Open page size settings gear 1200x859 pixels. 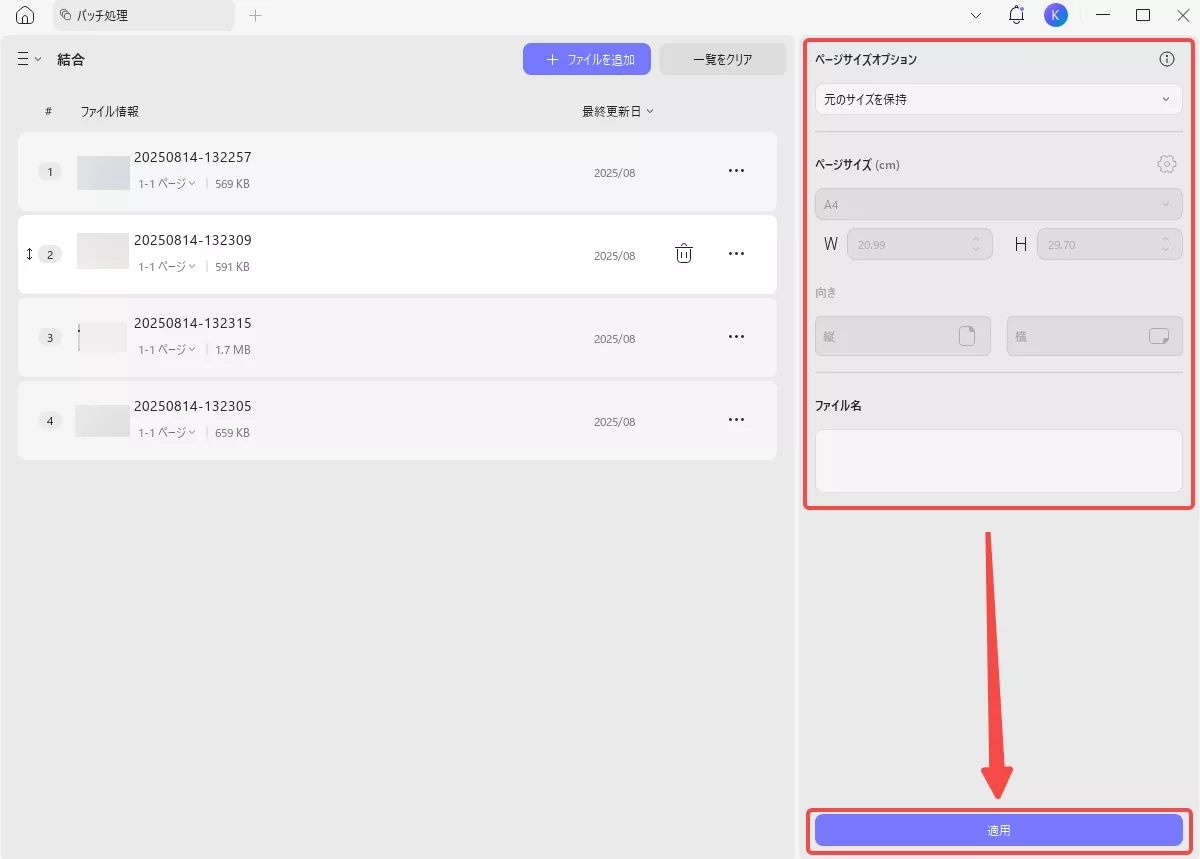tap(1166, 165)
